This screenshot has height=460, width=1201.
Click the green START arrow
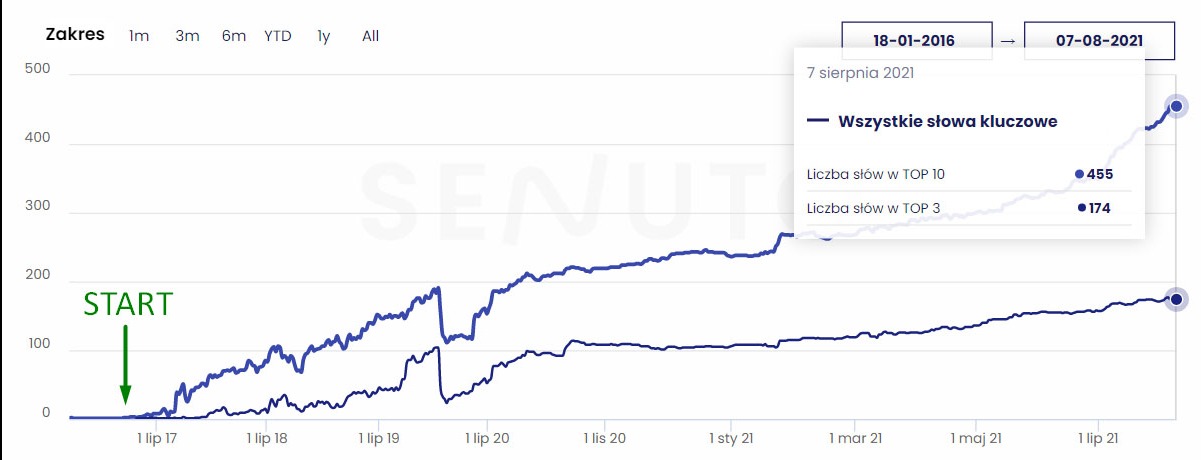125,362
